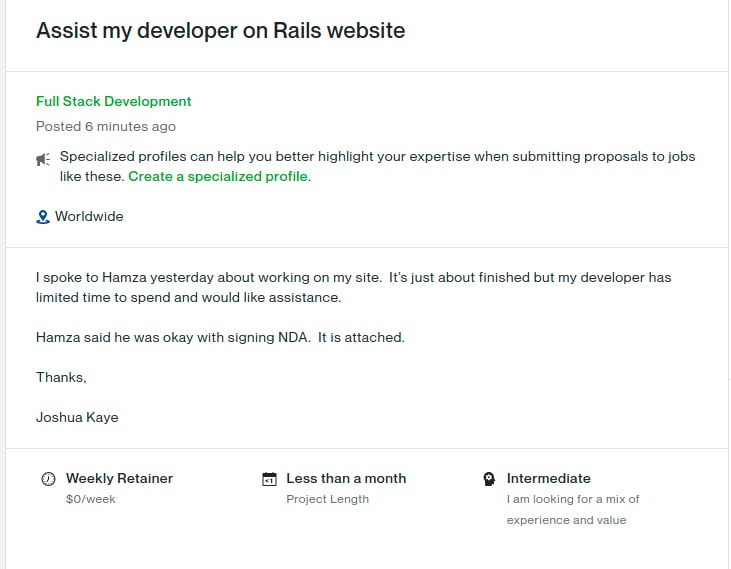
Task: Click the Intermediate experience level label
Action: tap(548, 478)
